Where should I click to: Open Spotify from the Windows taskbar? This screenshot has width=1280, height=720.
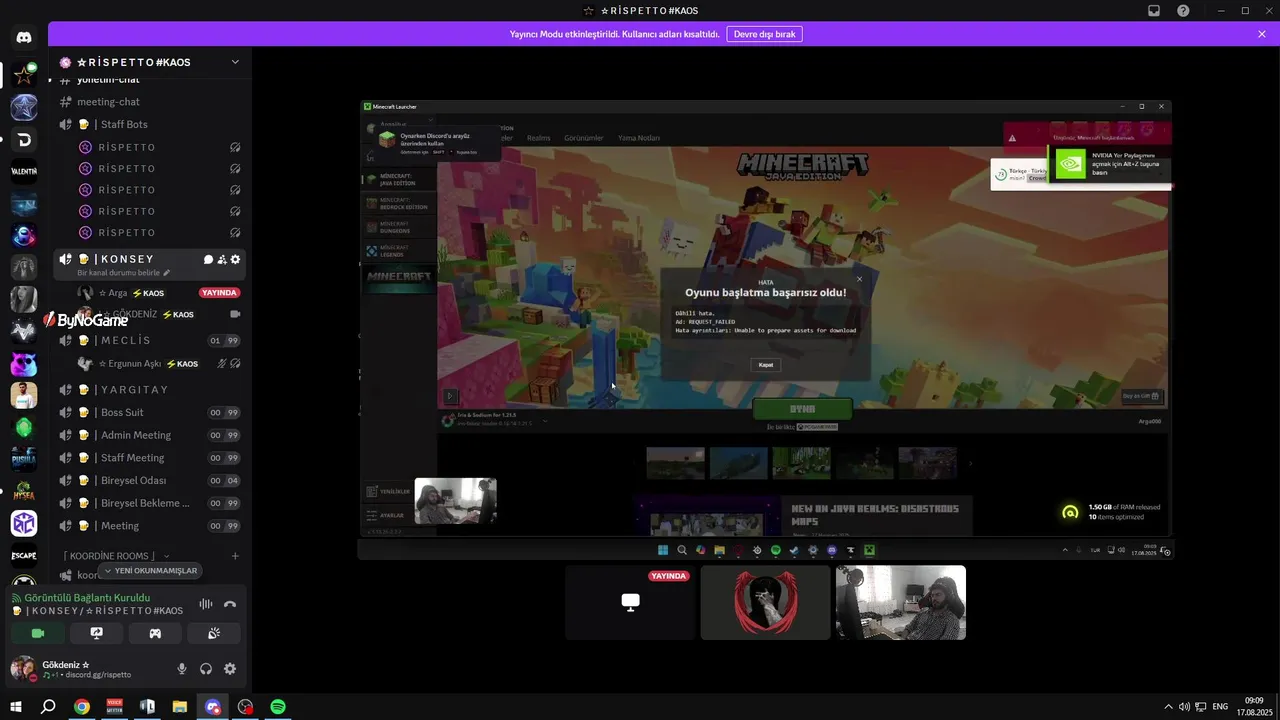(278, 707)
